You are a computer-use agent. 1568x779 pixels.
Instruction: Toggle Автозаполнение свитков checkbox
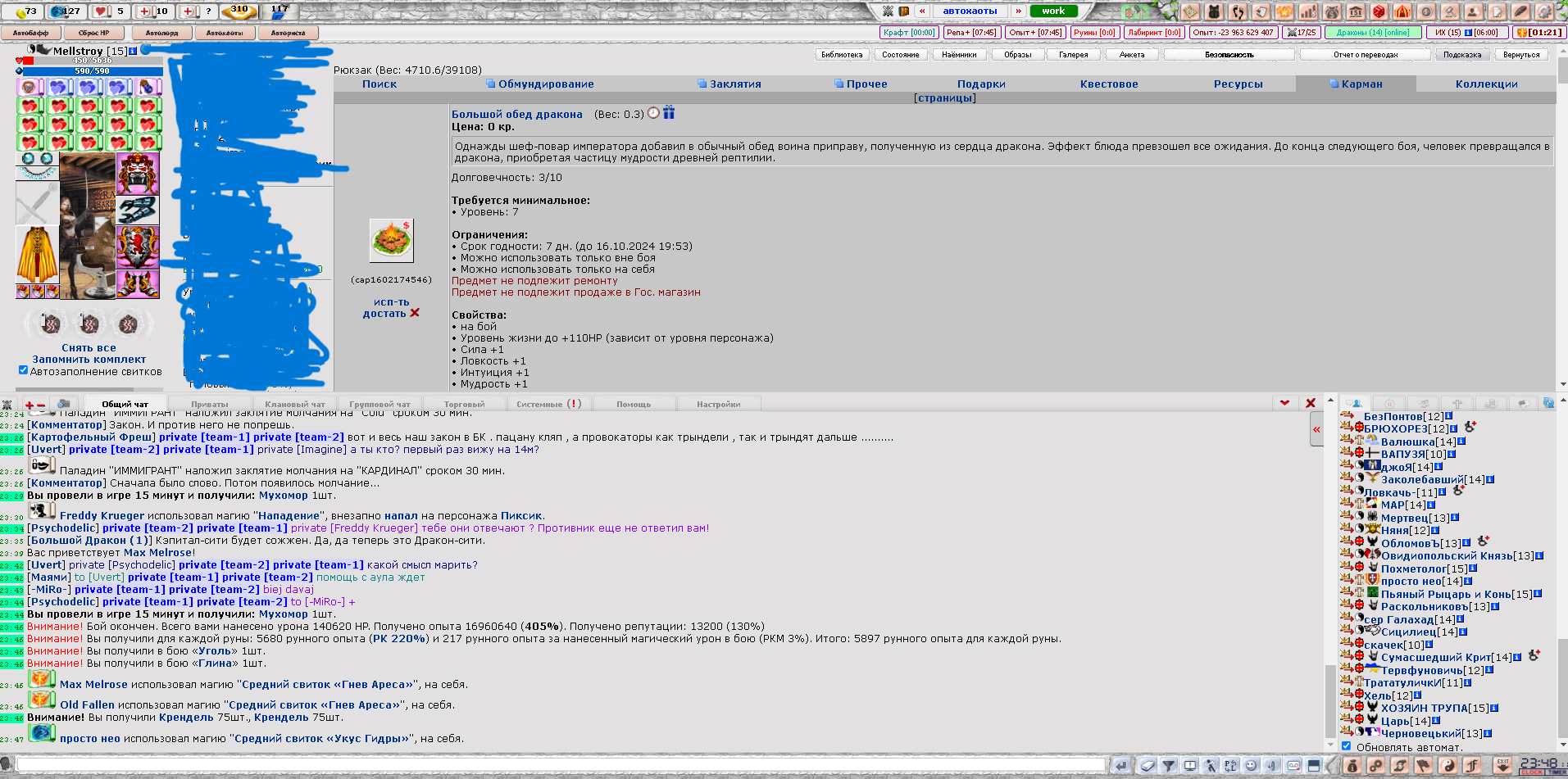[x=23, y=370]
